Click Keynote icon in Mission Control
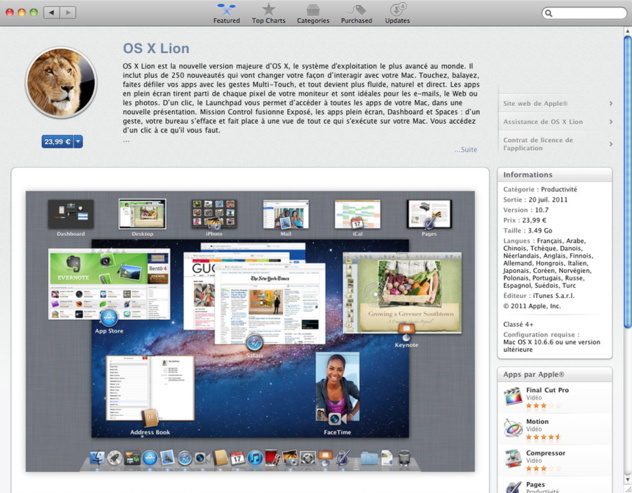Screen dimensions: 632x493 [x=406, y=331]
